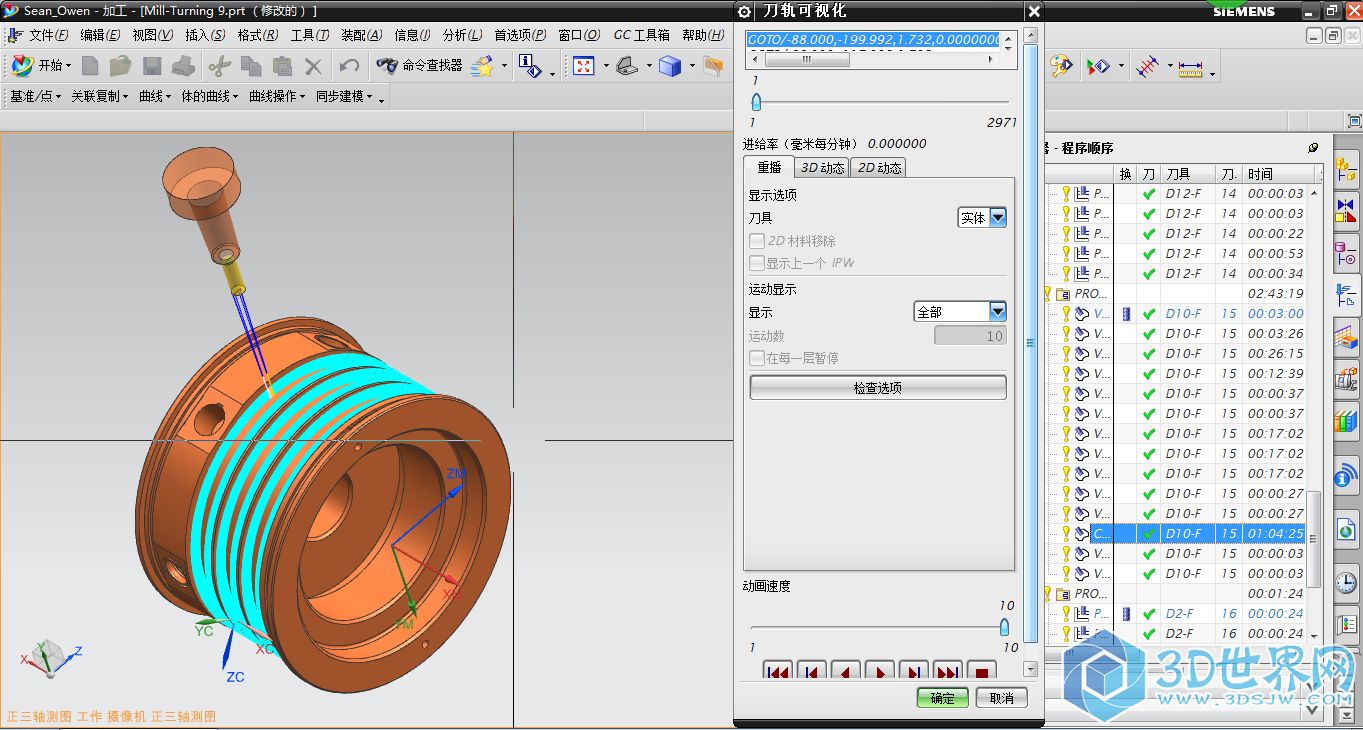Image resolution: width=1363 pixels, height=730 pixels.
Task: Click the Fit view icon
Action: 584,66
